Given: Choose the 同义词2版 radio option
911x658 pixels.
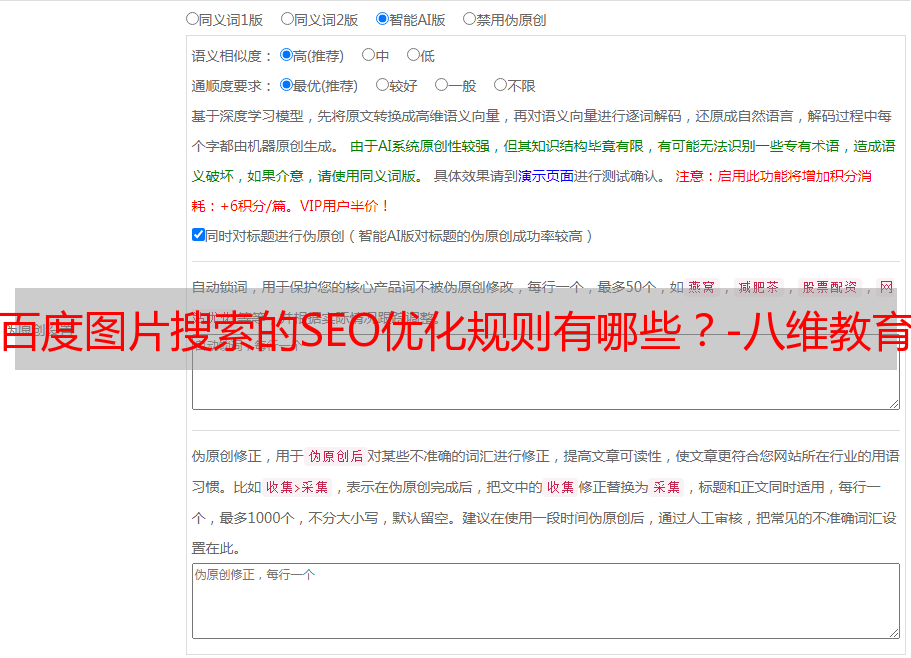Looking at the screenshot, I should pyautogui.click(x=287, y=19).
